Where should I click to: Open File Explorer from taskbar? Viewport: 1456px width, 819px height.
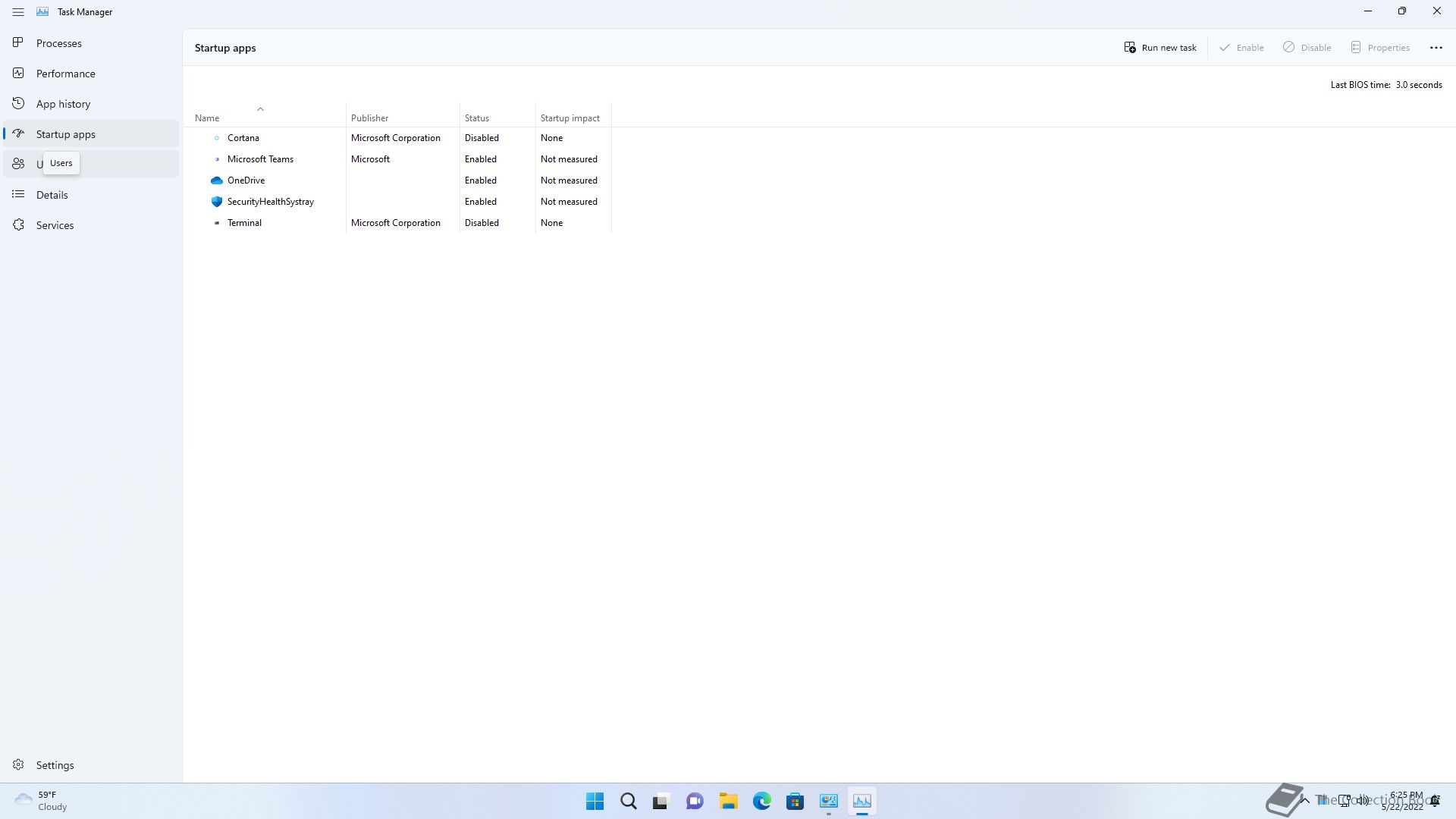tap(729, 801)
